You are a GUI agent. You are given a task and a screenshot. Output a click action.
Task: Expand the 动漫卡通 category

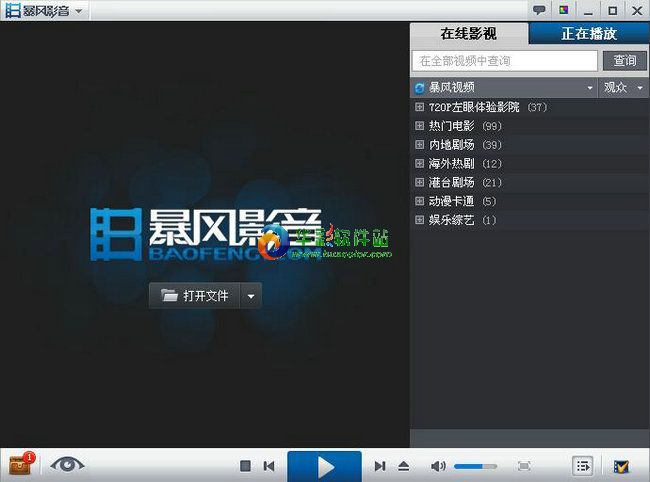[x=420, y=201]
